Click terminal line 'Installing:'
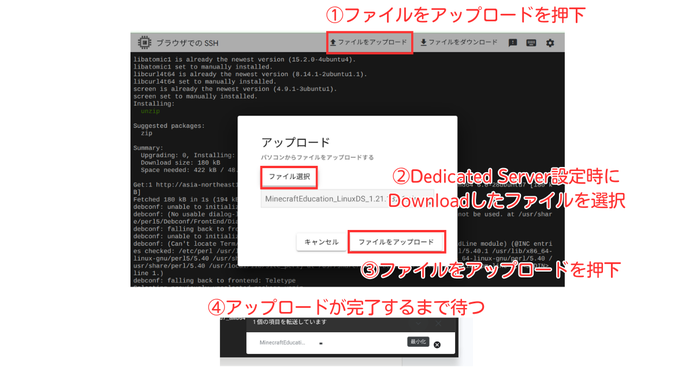The height and width of the screenshot is (390, 693). pos(154,104)
